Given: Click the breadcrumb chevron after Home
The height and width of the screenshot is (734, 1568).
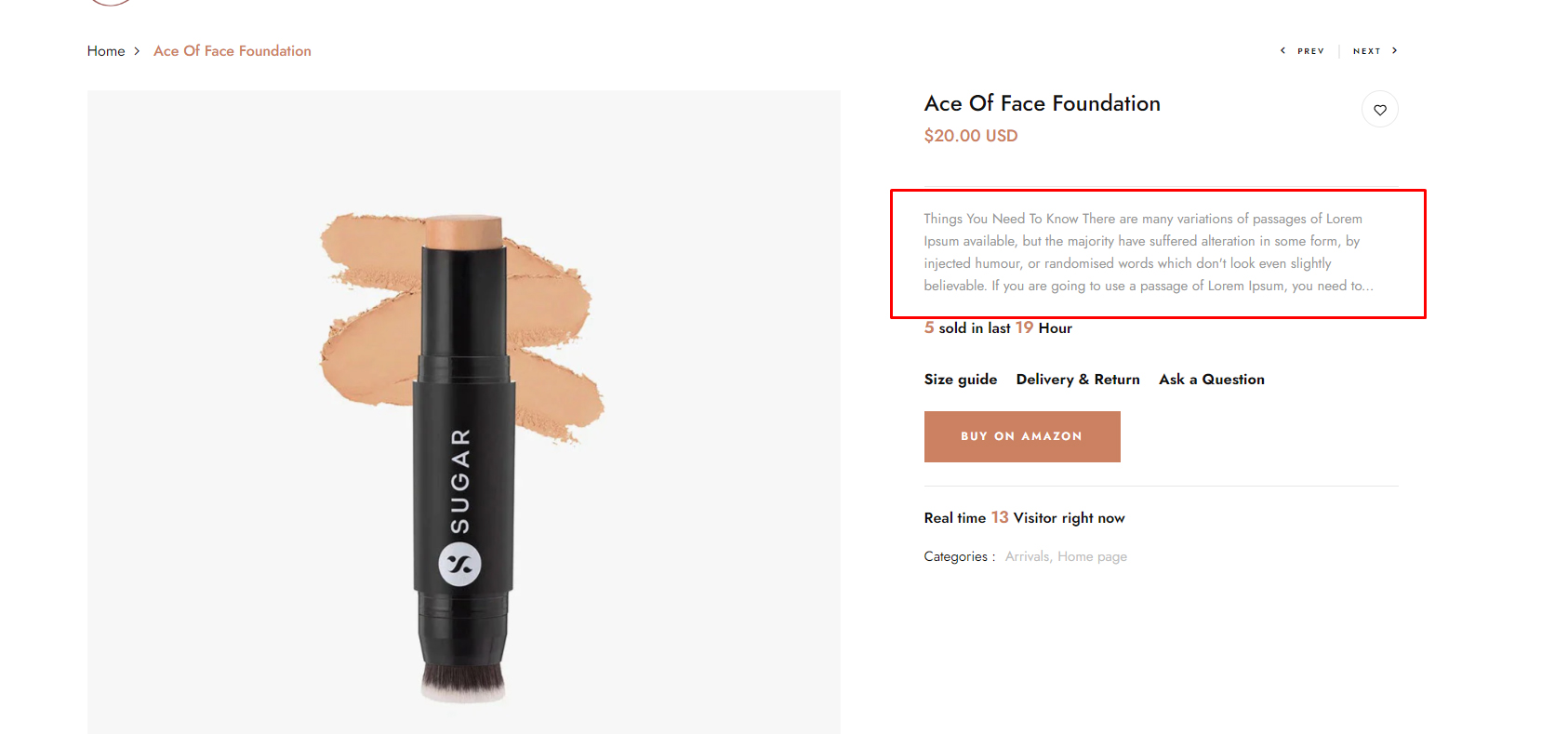Looking at the screenshot, I should (x=137, y=51).
